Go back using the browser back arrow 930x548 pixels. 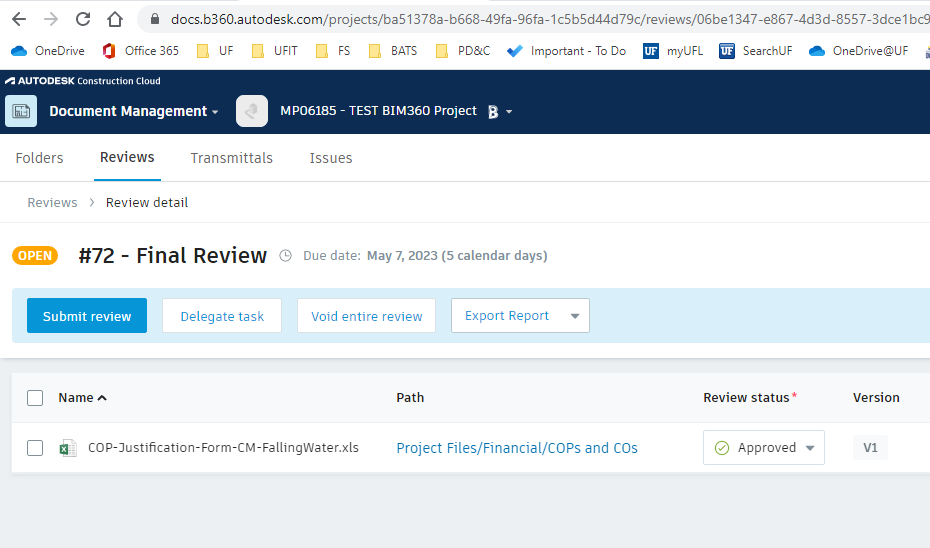pos(19,20)
